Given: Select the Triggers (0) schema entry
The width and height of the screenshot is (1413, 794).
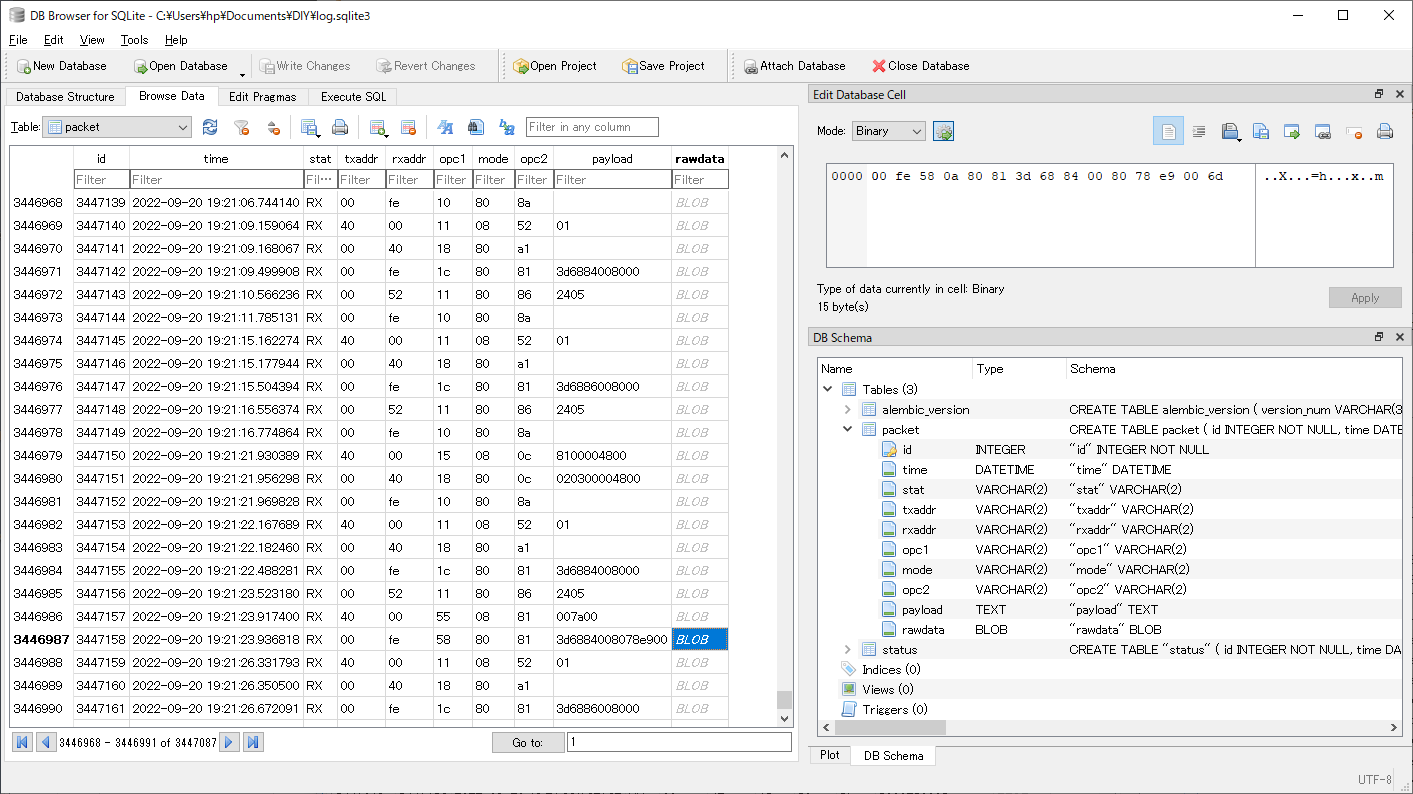Looking at the screenshot, I should (894, 709).
